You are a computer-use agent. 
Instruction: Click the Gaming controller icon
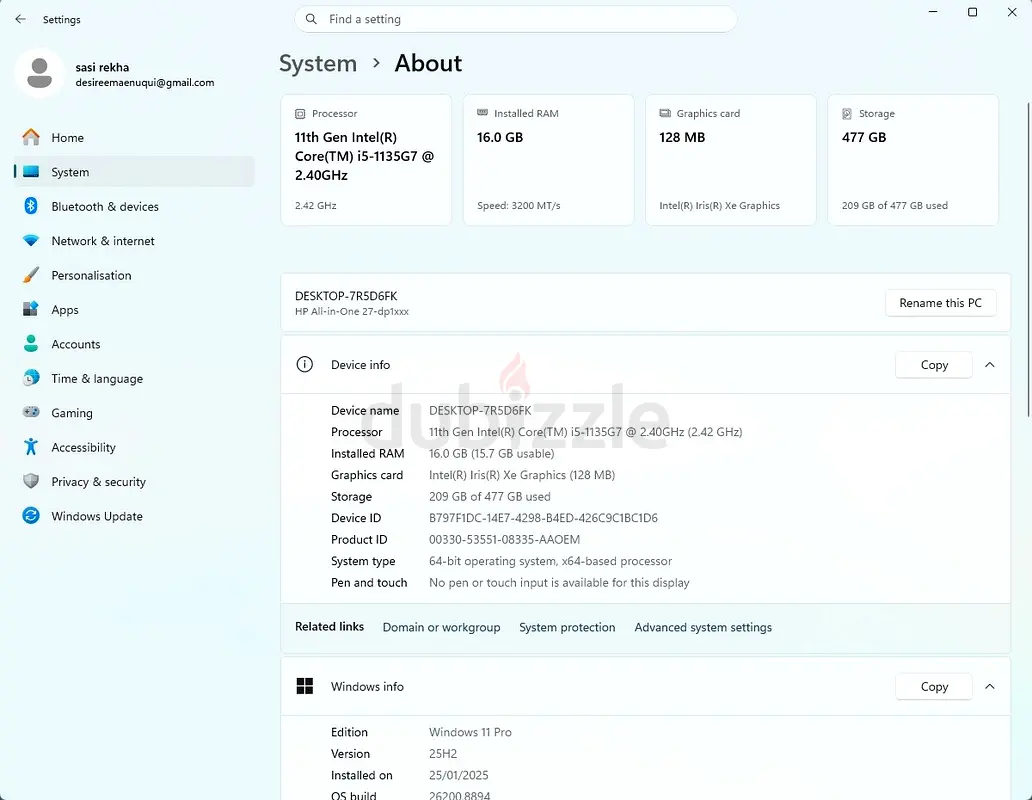coord(31,412)
